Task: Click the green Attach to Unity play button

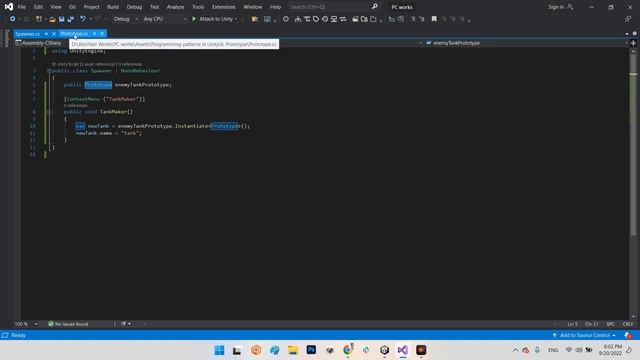Action: 194,19
